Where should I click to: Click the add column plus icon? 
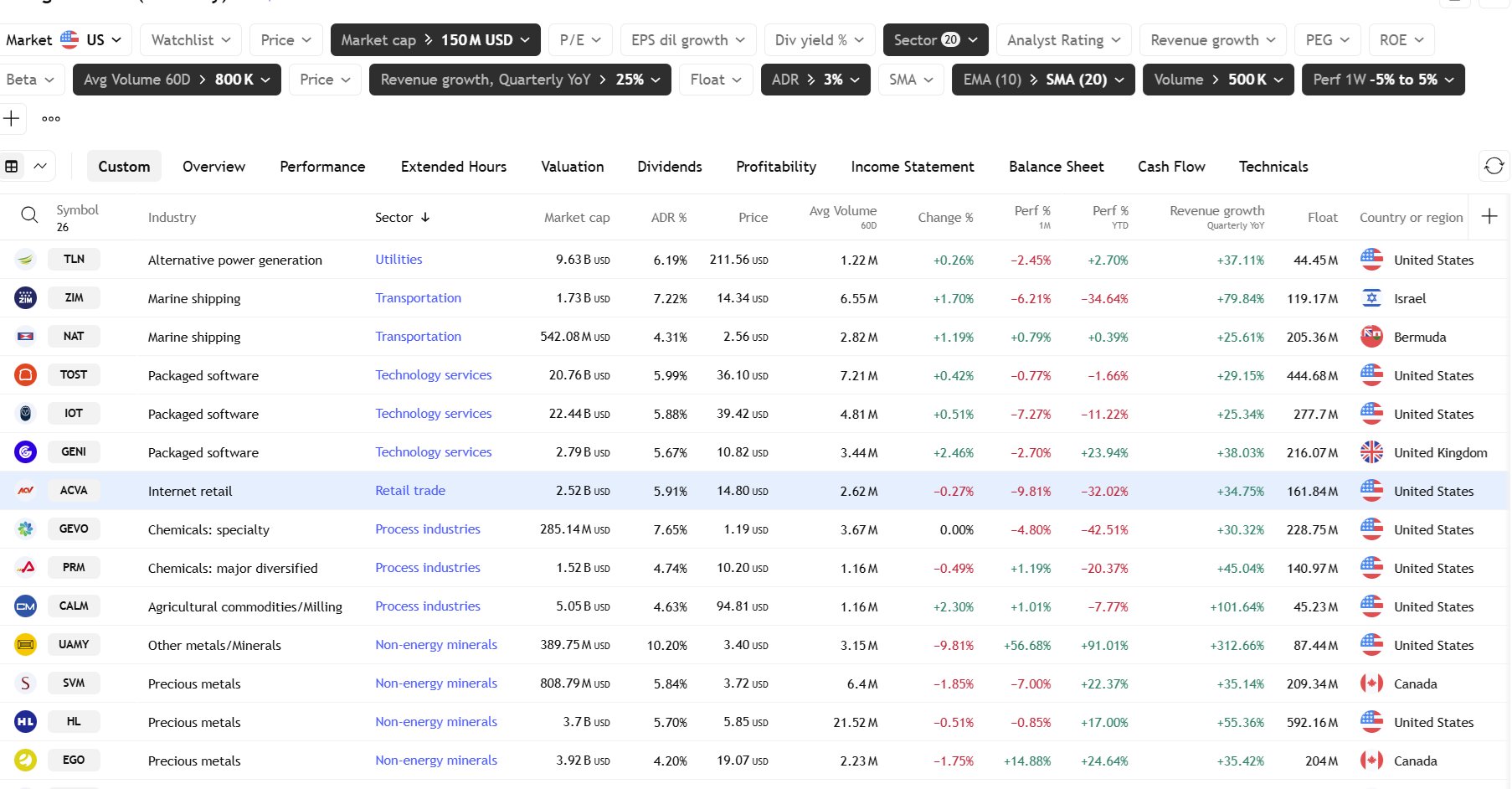click(x=1489, y=217)
